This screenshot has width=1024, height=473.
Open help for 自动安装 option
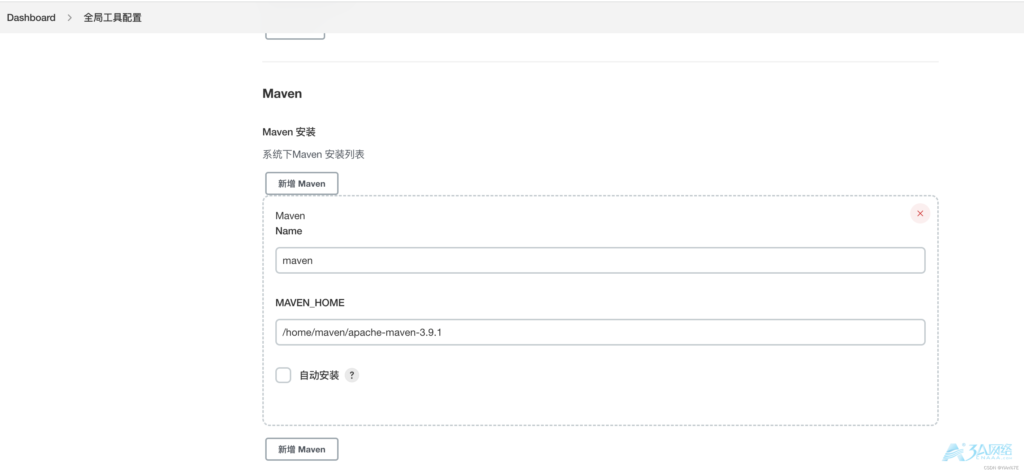[x=352, y=375]
